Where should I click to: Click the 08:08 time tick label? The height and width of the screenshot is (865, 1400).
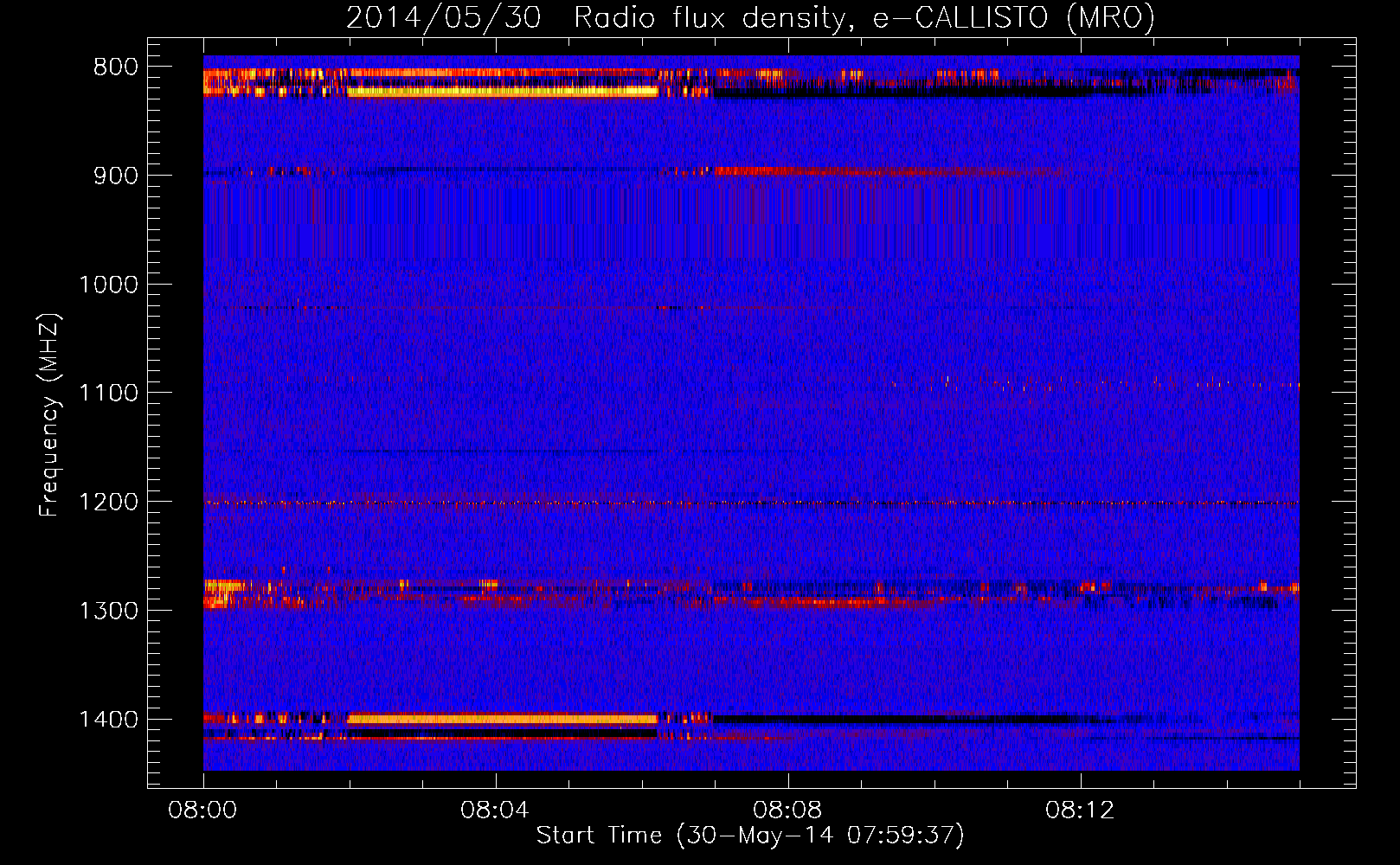pos(788,811)
